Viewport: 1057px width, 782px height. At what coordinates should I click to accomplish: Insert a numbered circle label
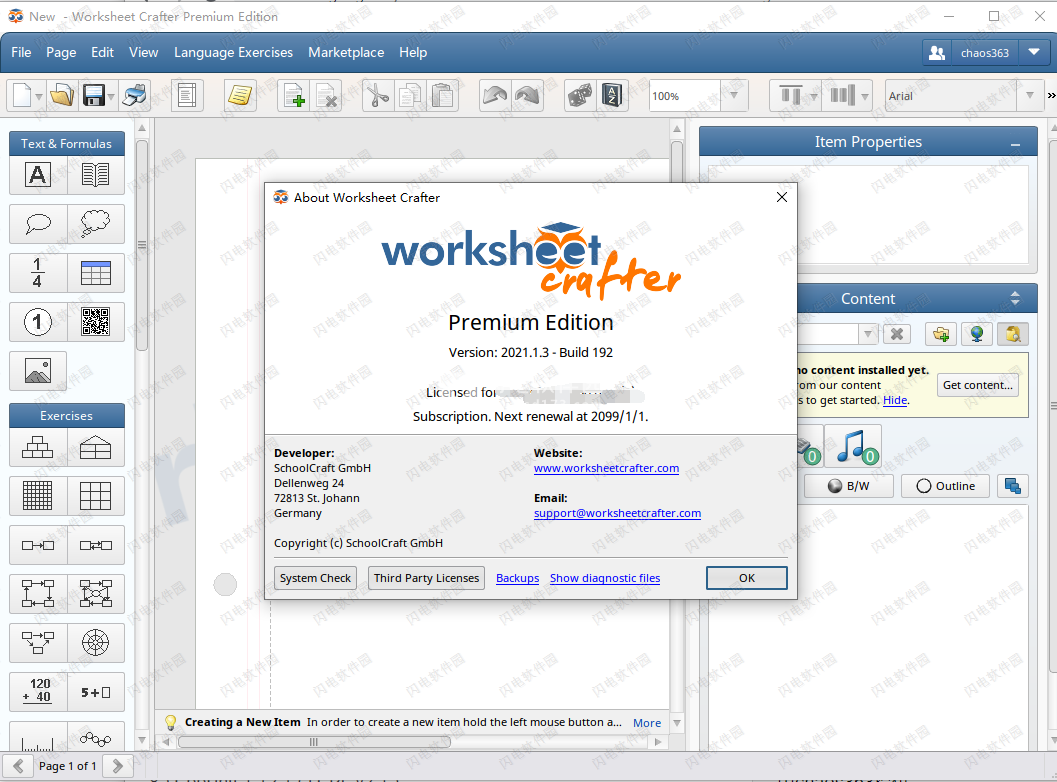pos(38,322)
